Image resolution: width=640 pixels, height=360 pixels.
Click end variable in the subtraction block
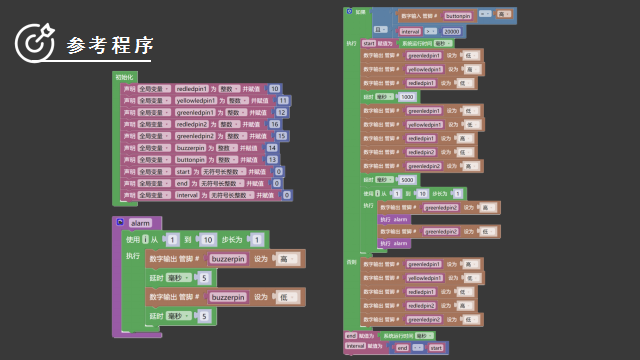point(402,348)
